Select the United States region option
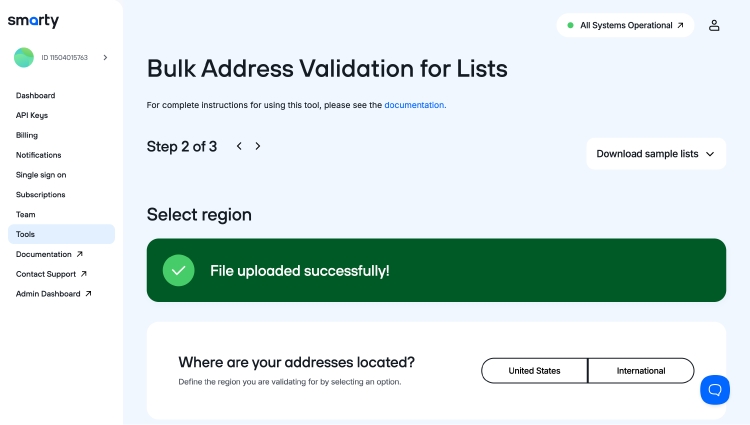 tap(534, 371)
